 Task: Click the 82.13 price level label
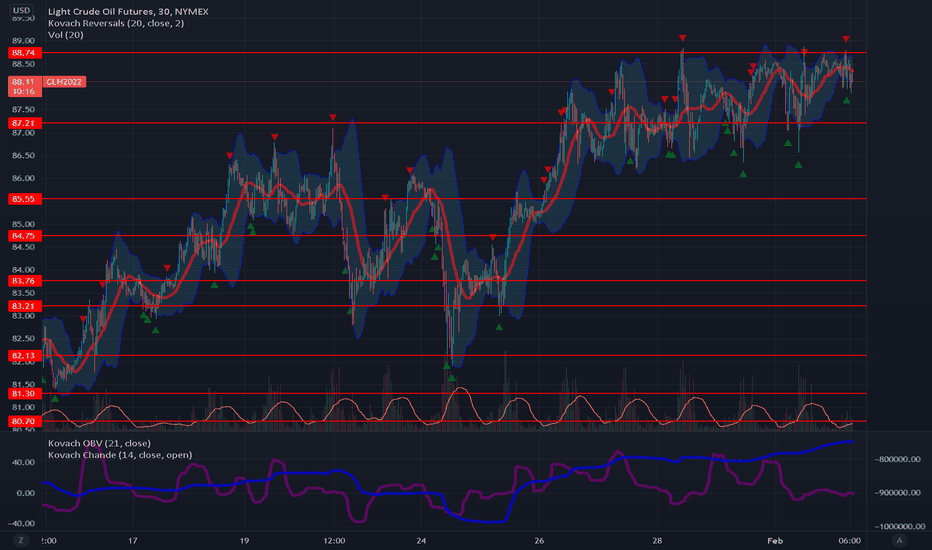pos(24,356)
